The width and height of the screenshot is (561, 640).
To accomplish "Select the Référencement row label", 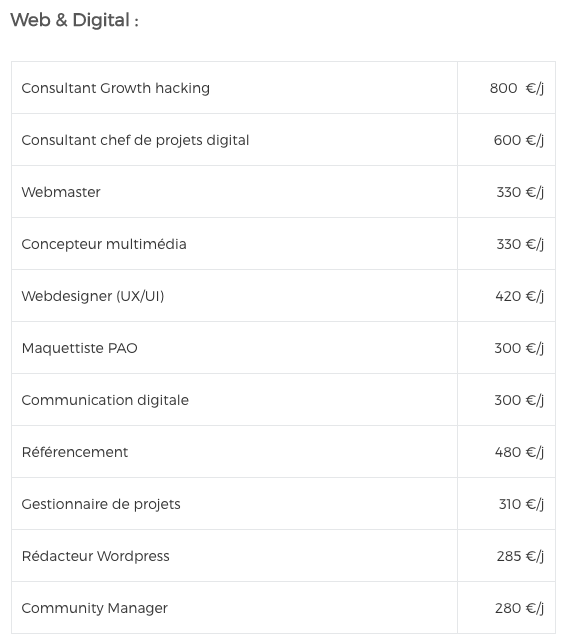I will point(75,452).
